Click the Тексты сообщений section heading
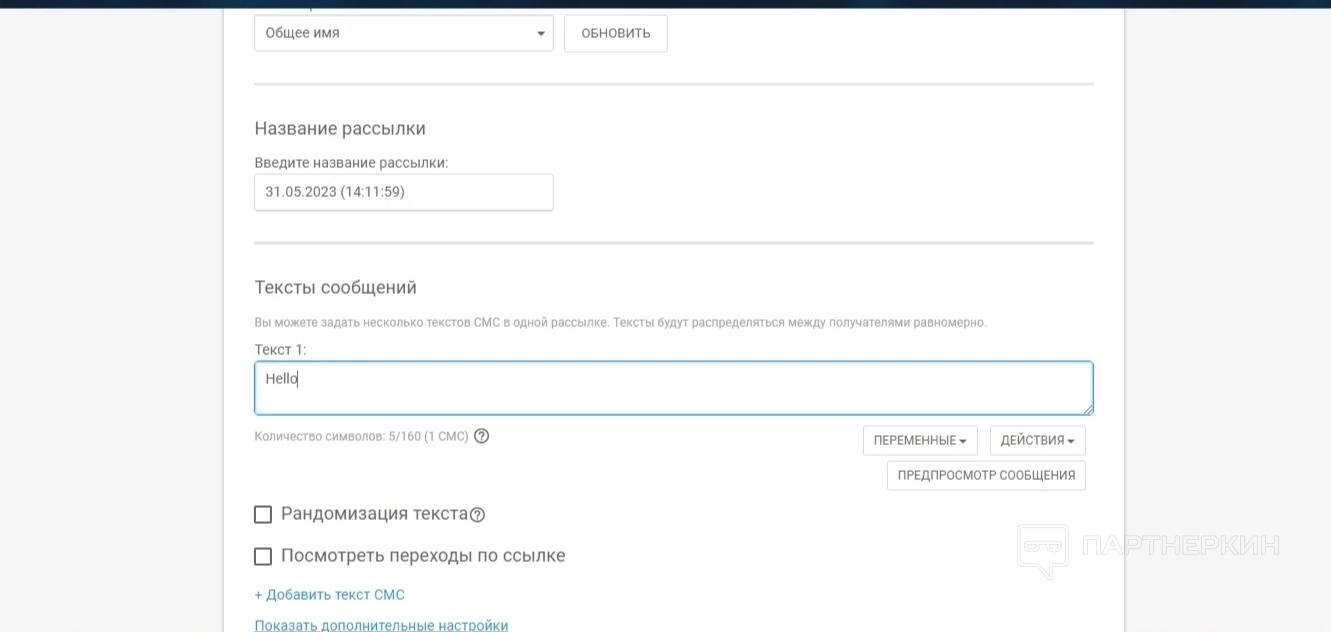 [x=335, y=288]
